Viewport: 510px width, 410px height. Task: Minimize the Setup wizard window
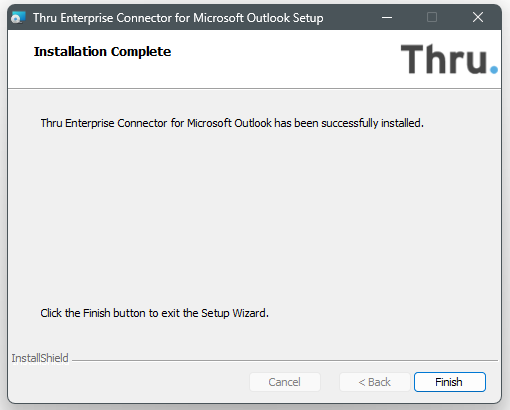point(387,17)
